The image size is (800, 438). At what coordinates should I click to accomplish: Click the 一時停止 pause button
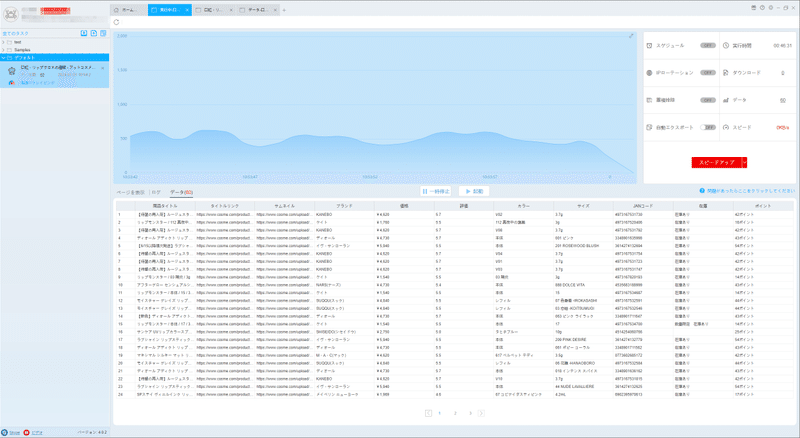436,191
